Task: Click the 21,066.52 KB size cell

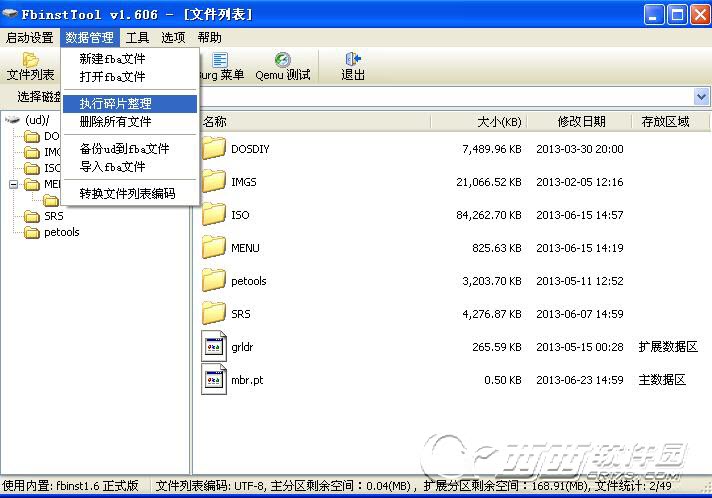Action: click(x=489, y=182)
